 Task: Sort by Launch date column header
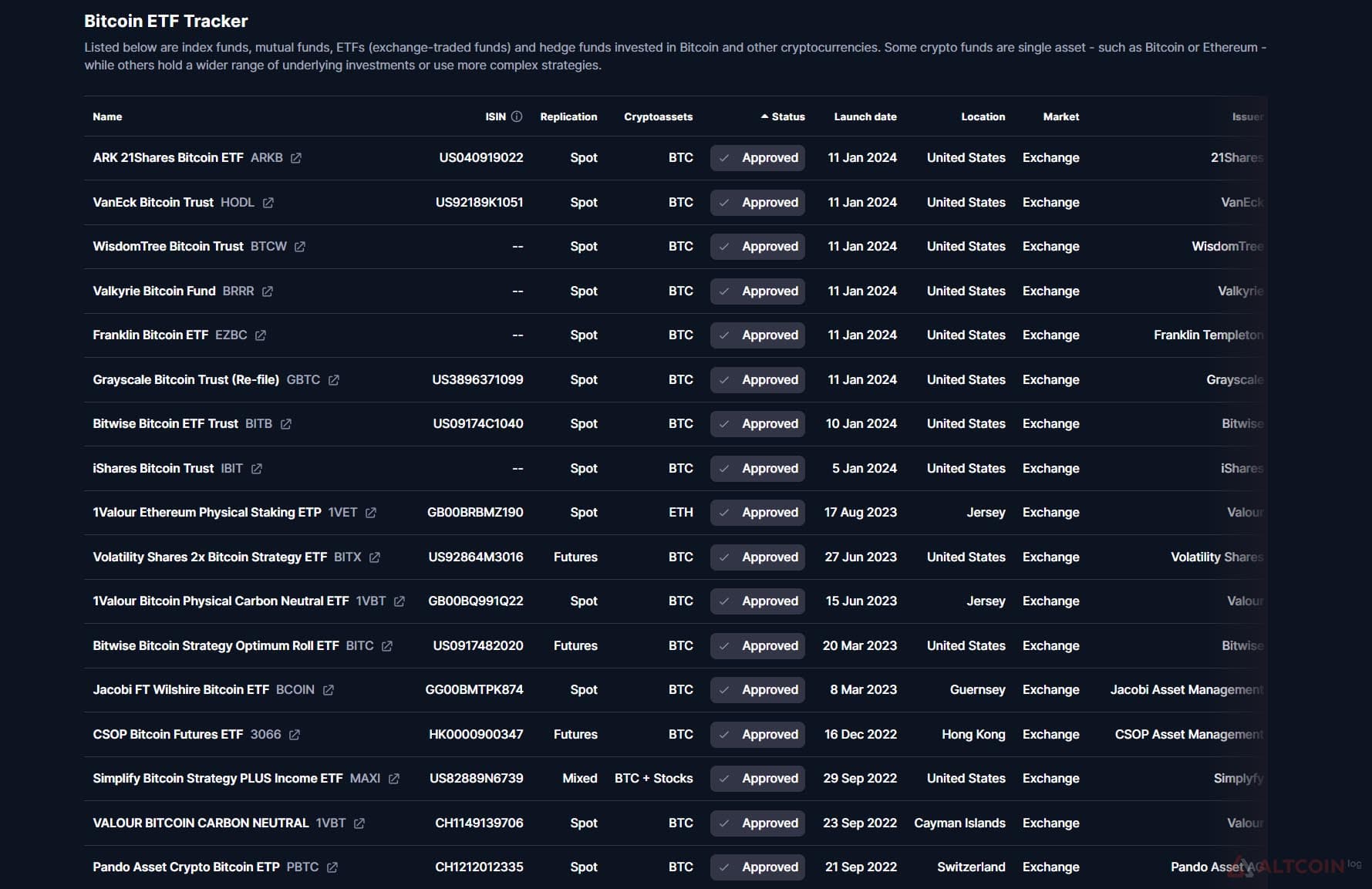865,116
